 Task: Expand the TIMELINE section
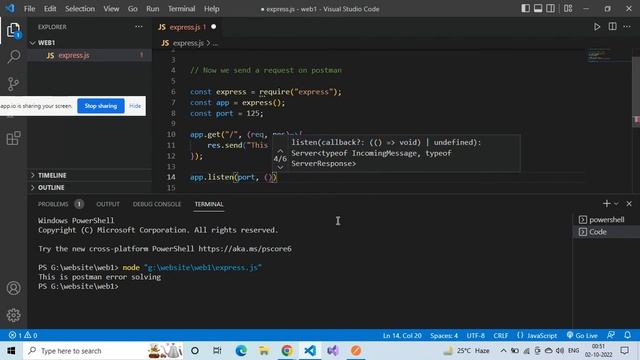click(x=89, y=176)
